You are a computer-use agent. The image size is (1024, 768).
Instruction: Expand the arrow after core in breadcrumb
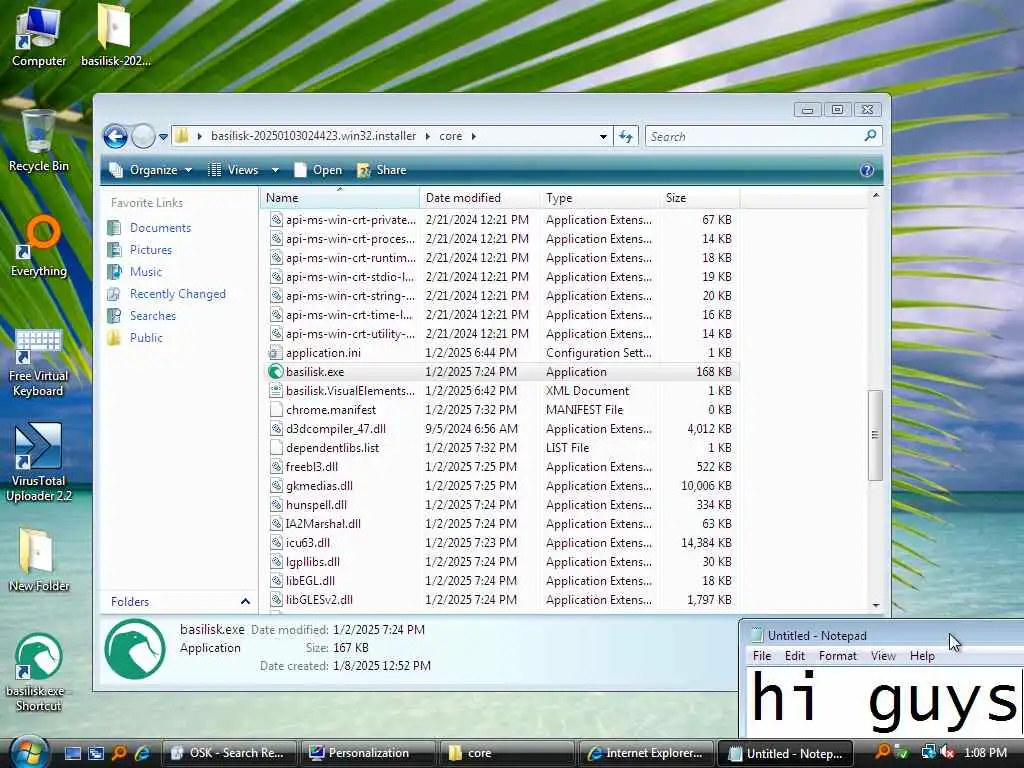(x=473, y=136)
